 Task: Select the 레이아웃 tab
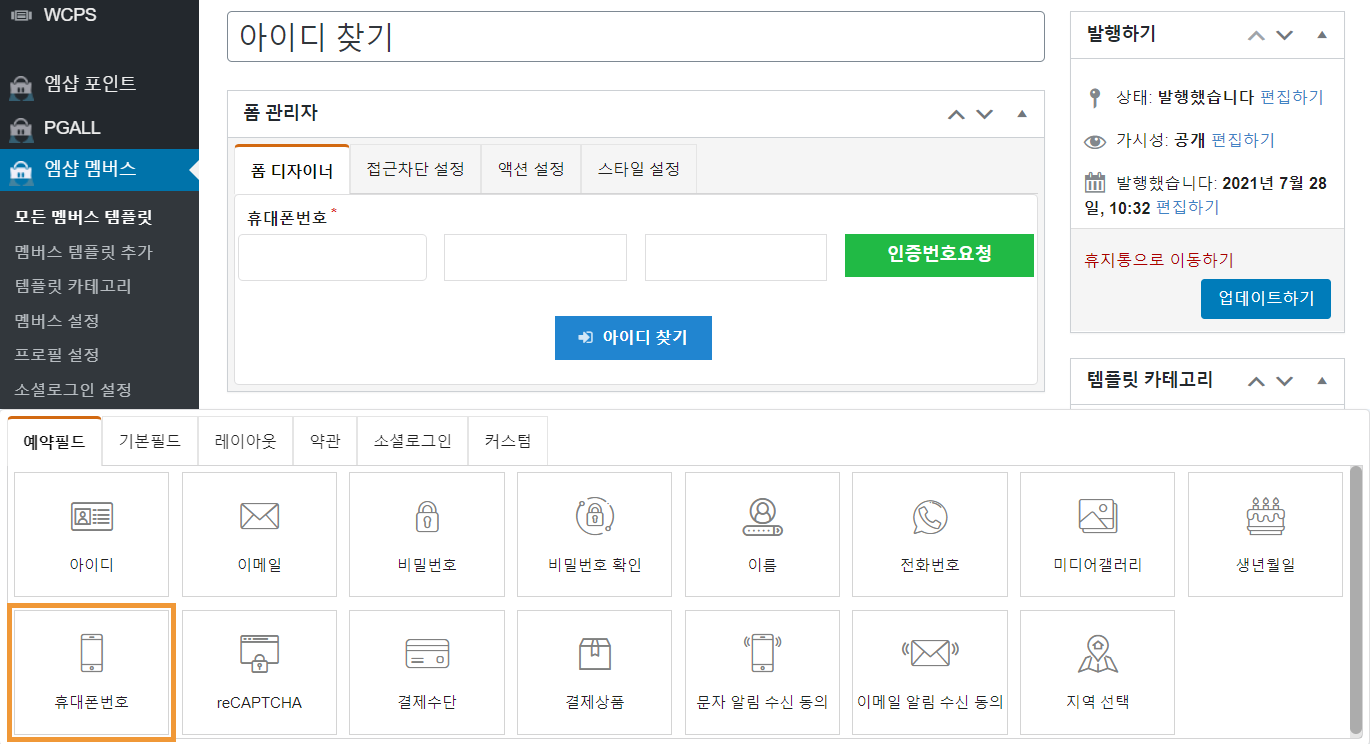coord(245,441)
